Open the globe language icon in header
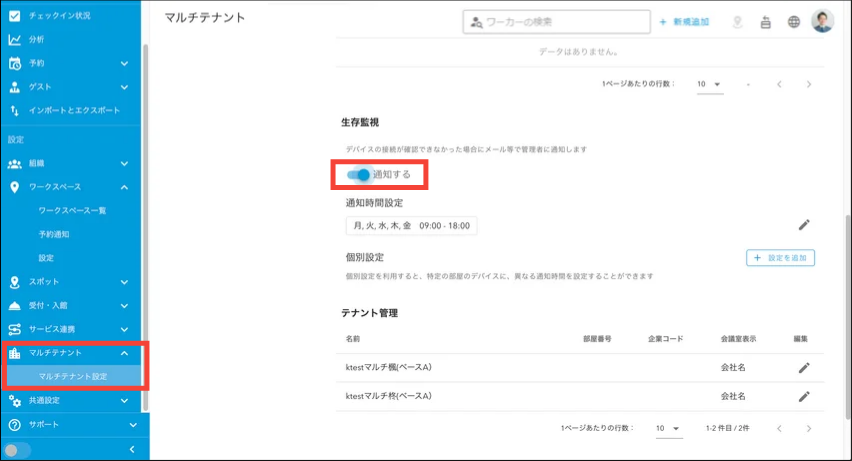 point(793,21)
